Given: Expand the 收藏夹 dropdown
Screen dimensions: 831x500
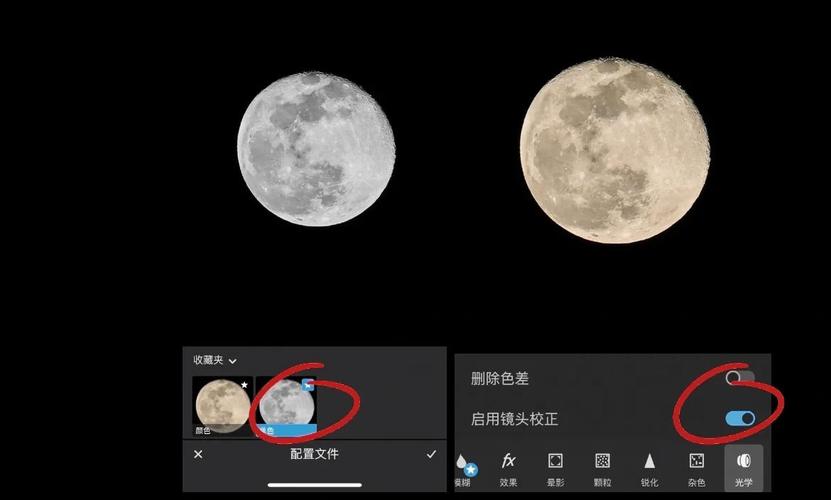Looking at the screenshot, I should point(215,361).
